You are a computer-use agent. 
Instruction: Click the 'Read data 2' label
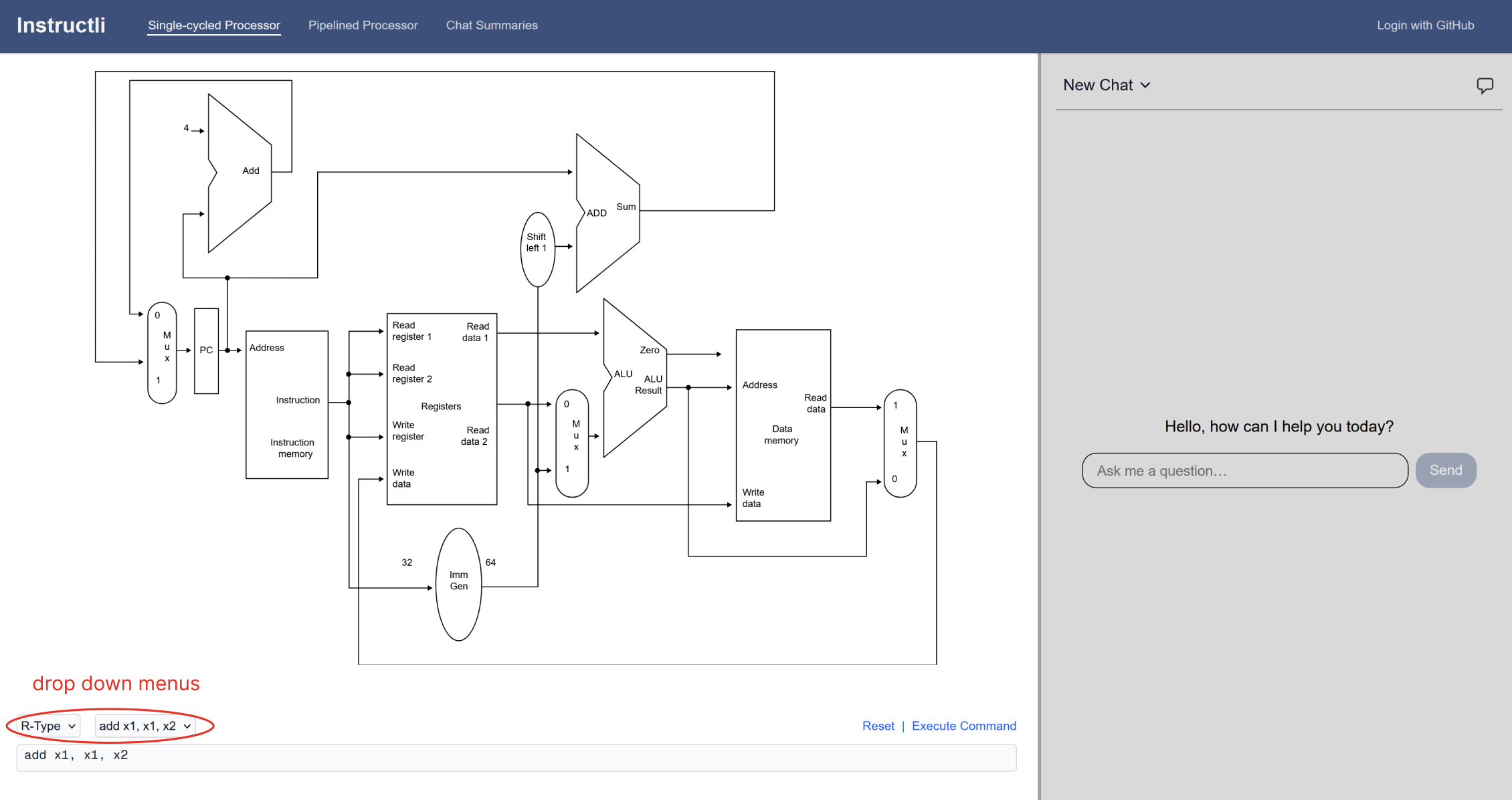click(x=475, y=435)
